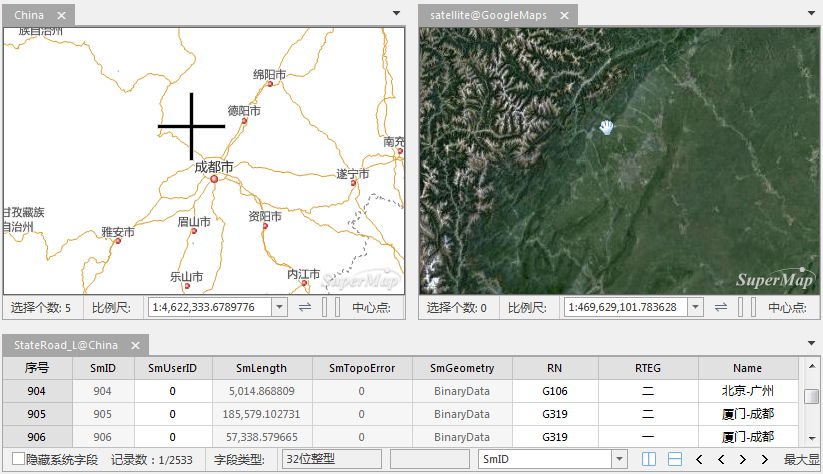Close the satellite@GoogleMaps tab
Viewport: 823px width, 474px height.
pos(564,15)
